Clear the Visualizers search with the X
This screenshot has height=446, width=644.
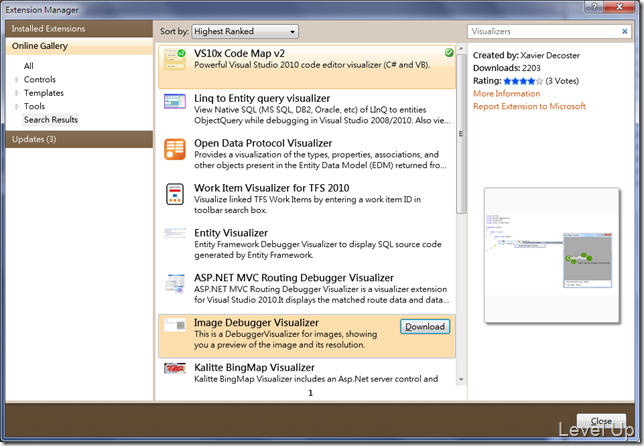point(625,31)
